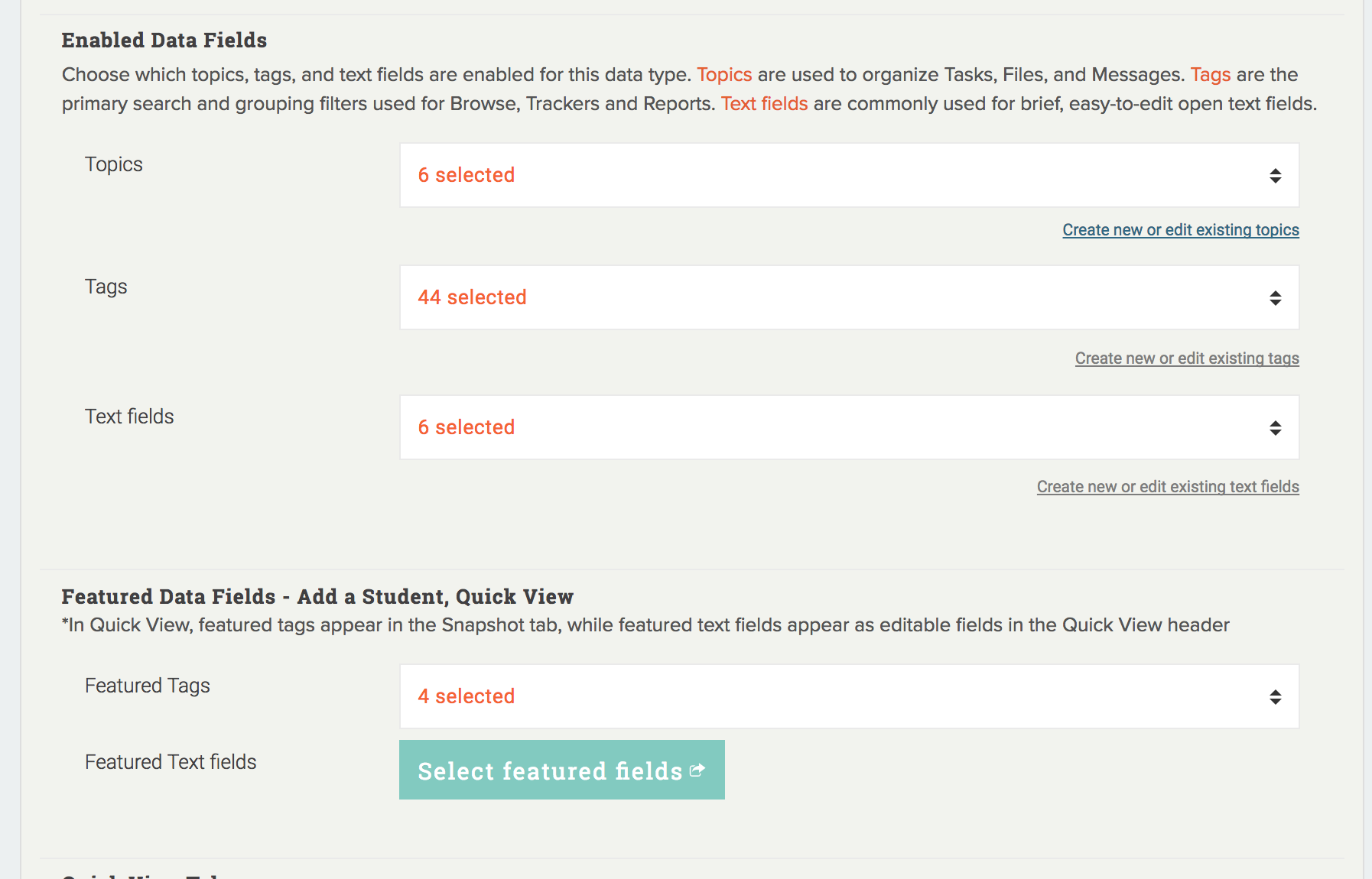Open the 'Create new or edit existing tags' link
This screenshot has width=1372, height=879.
pos(1186,358)
